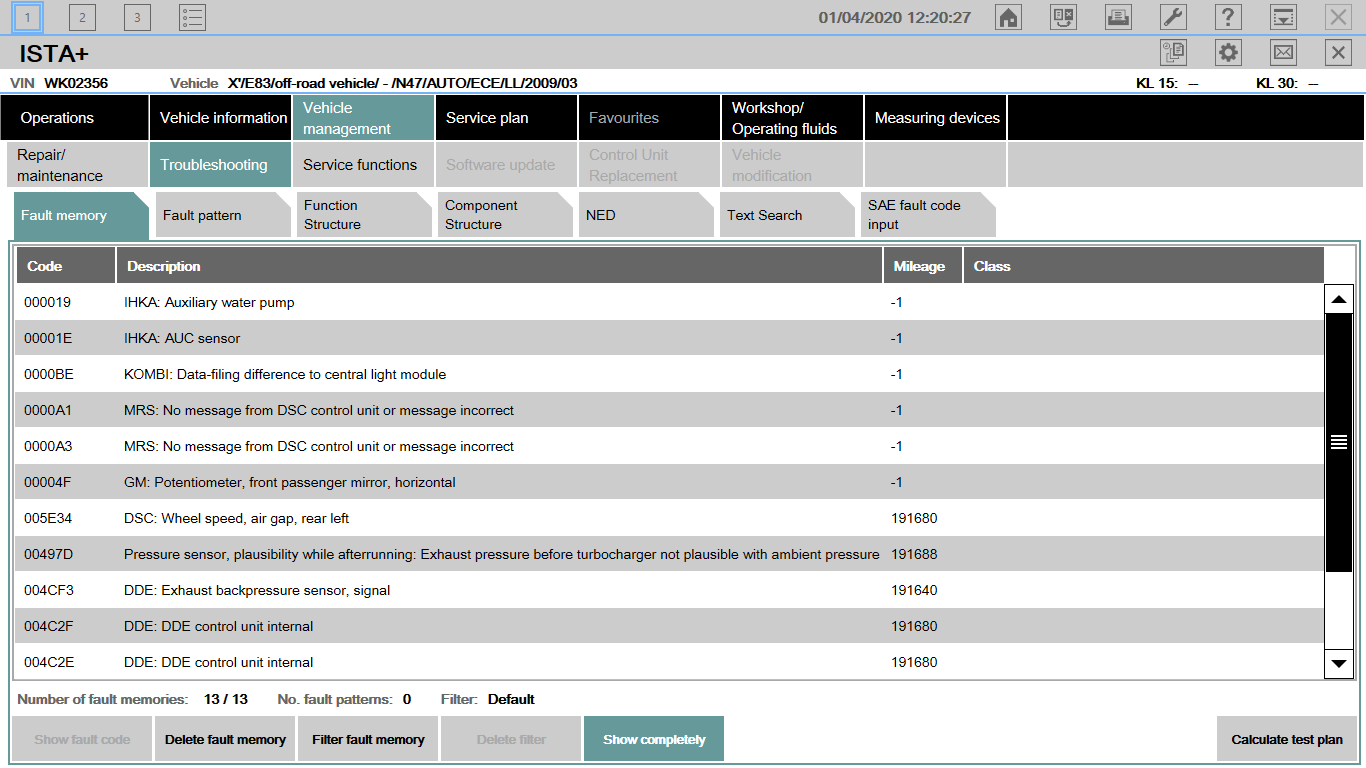Click the minimize-to-tray dropdown window icon
This screenshot has height=768, width=1366.
tap(1283, 17)
